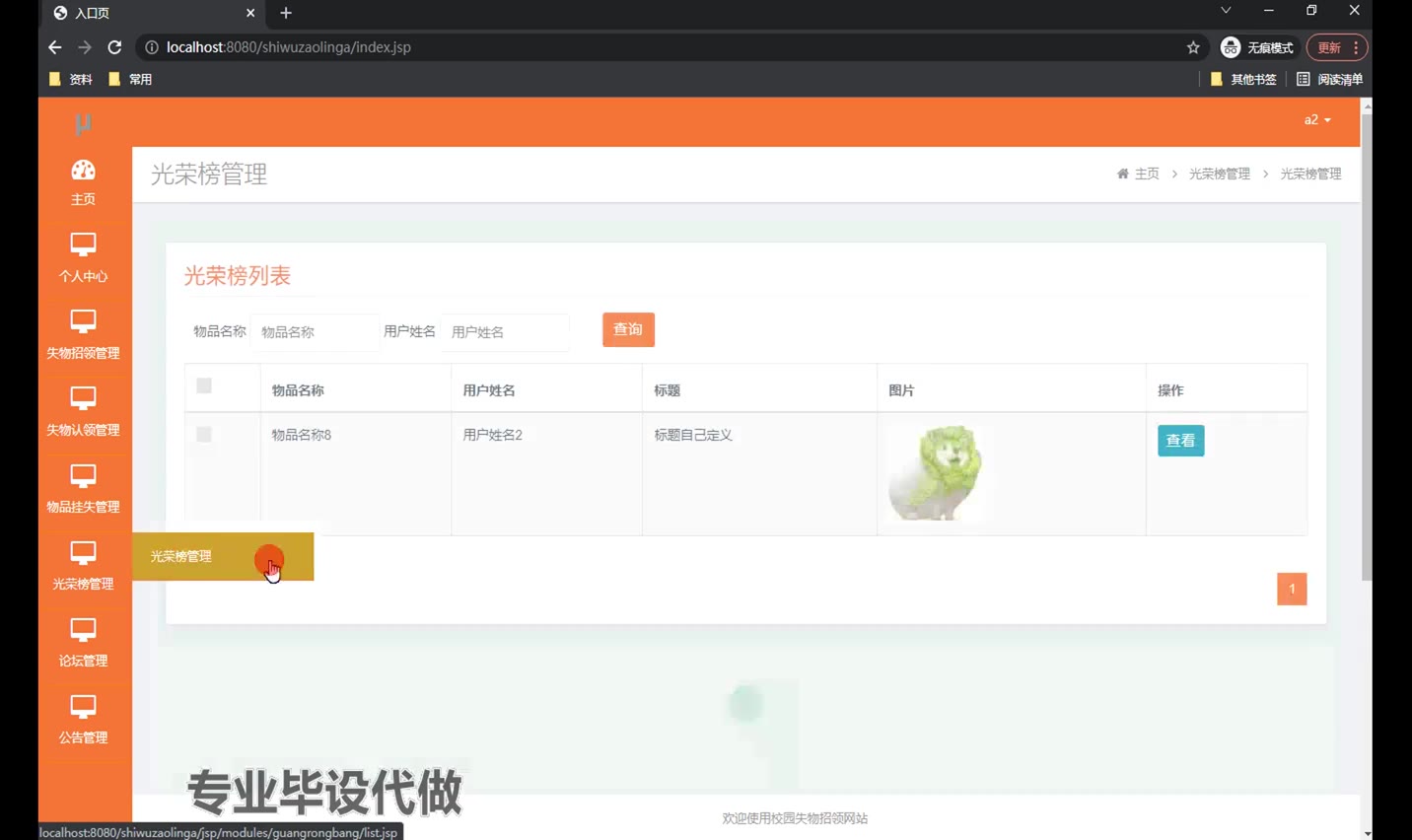Bookmark this page with star icon
The width and height of the screenshot is (1412, 840).
[x=1193, y=47]
